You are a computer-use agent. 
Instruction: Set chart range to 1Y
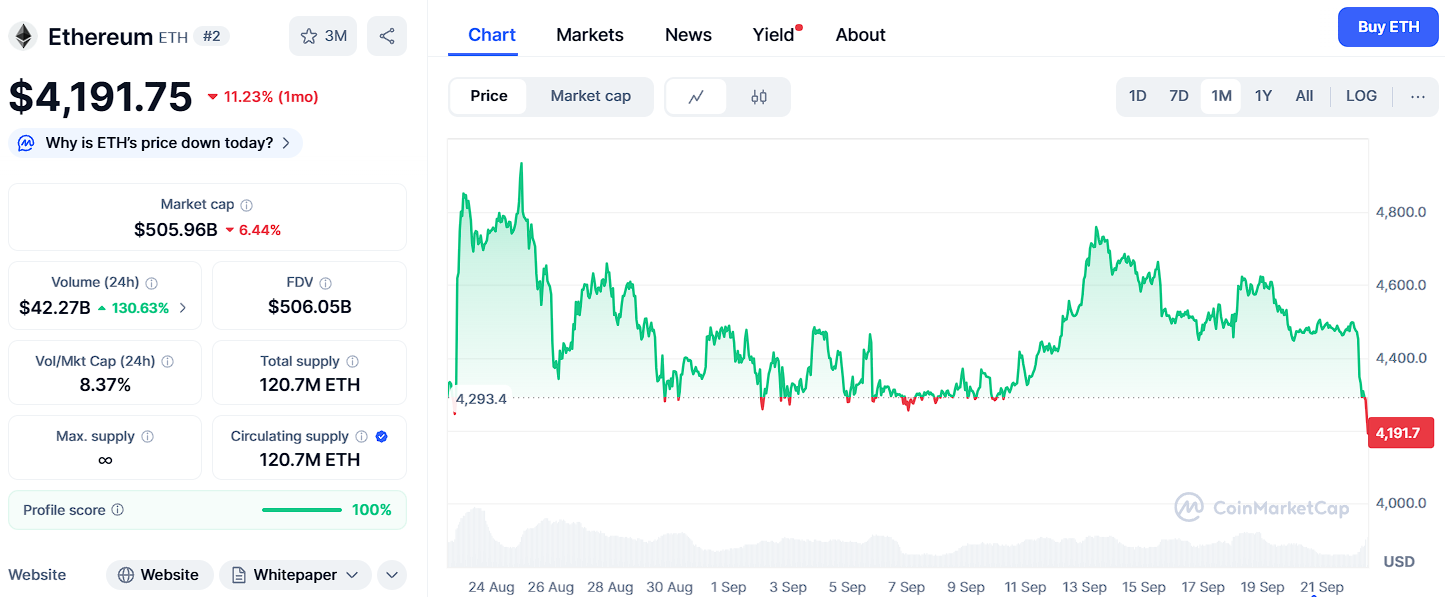1263,97
